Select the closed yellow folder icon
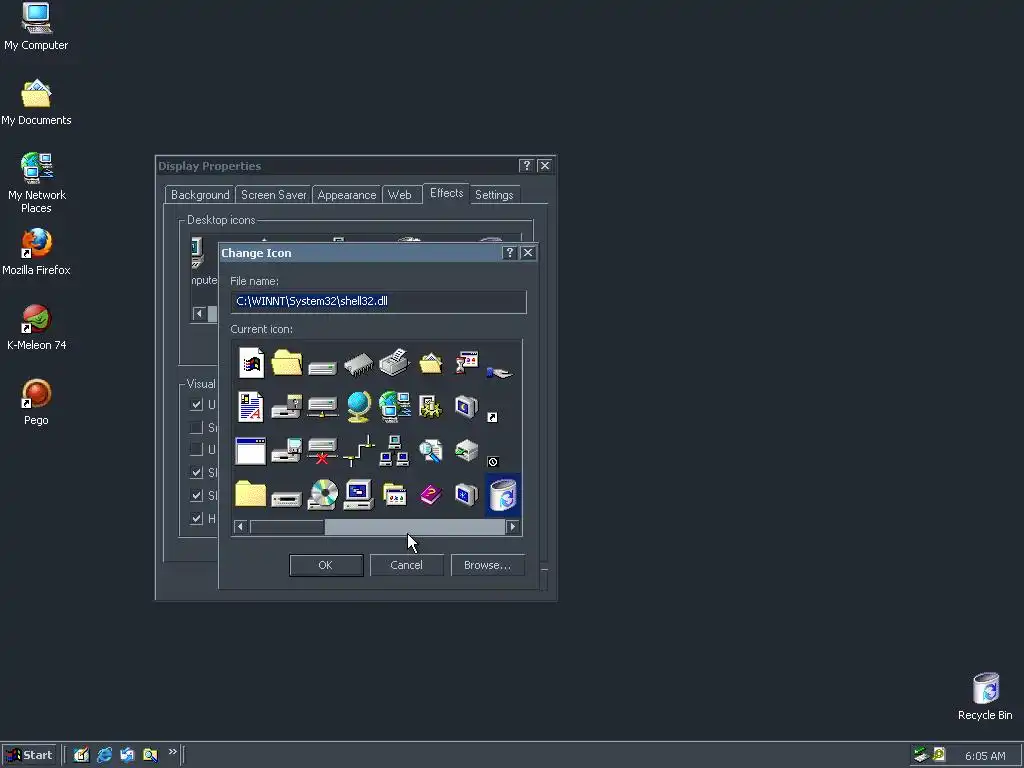 click(251, 494)
